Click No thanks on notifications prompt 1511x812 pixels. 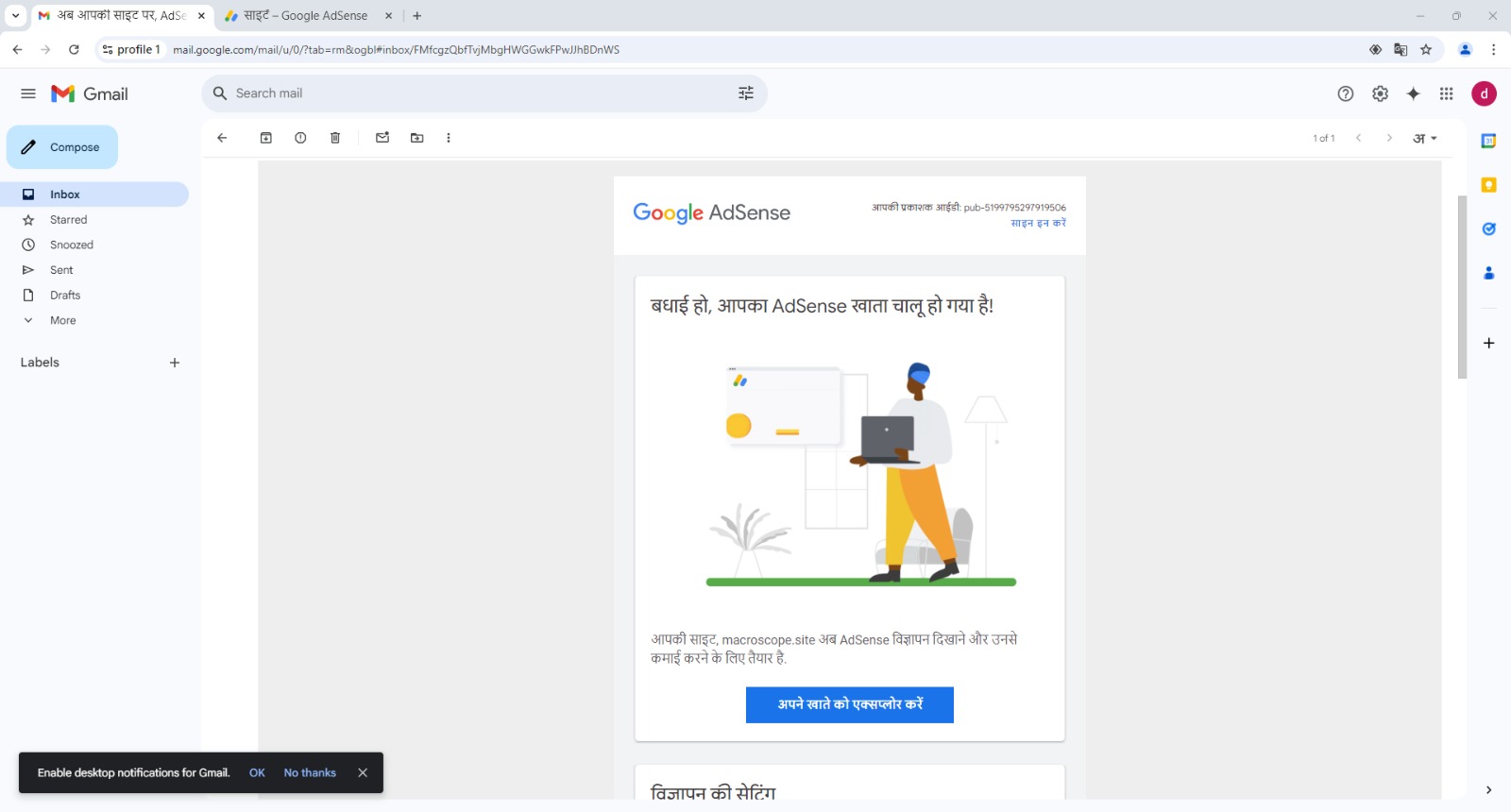(x=310, y=772)
